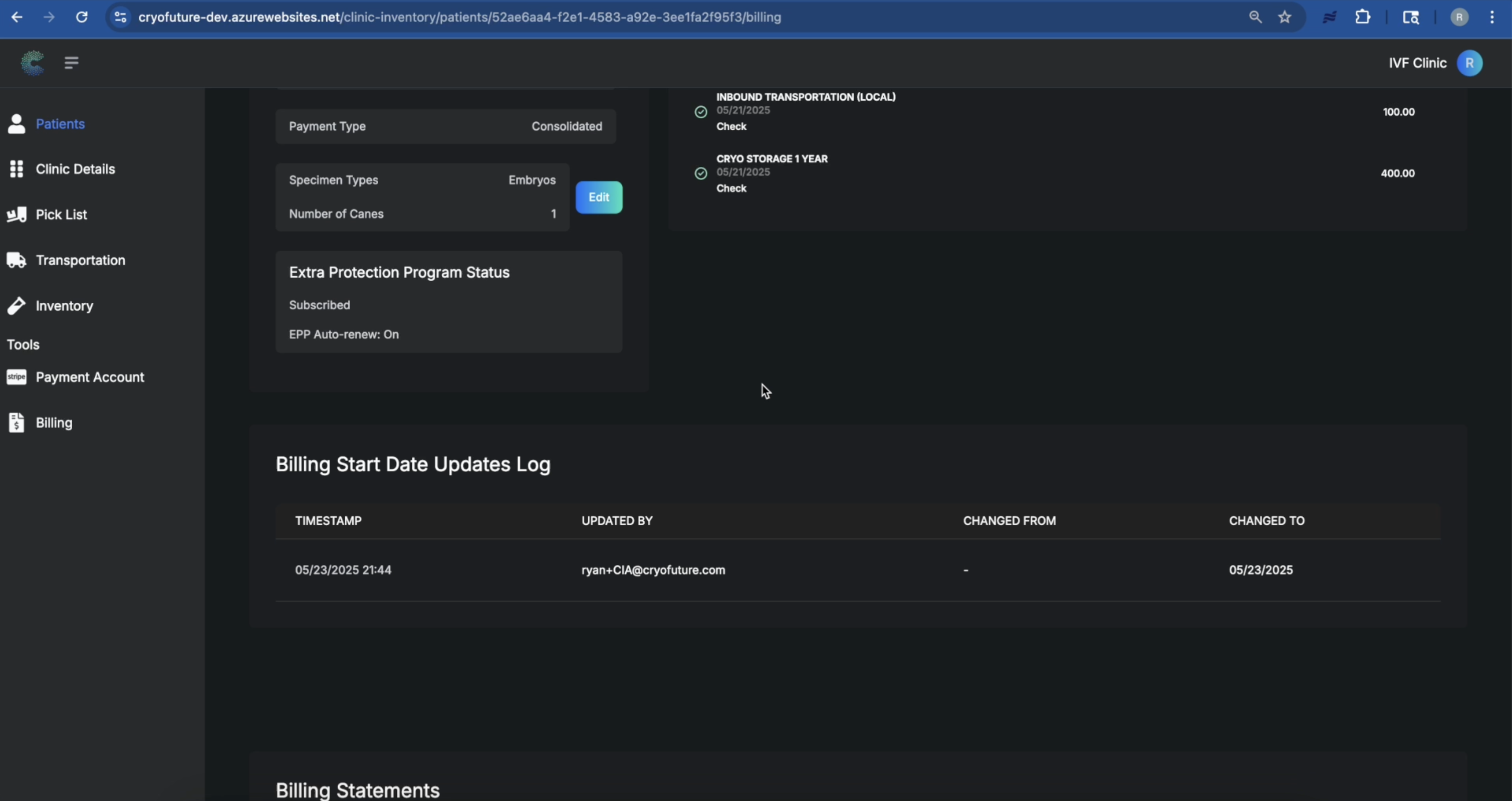1512x801 pixels.
Task: Click the Stripe Payment Account icon
Action: pyautogui.click(x=17, y=377)
